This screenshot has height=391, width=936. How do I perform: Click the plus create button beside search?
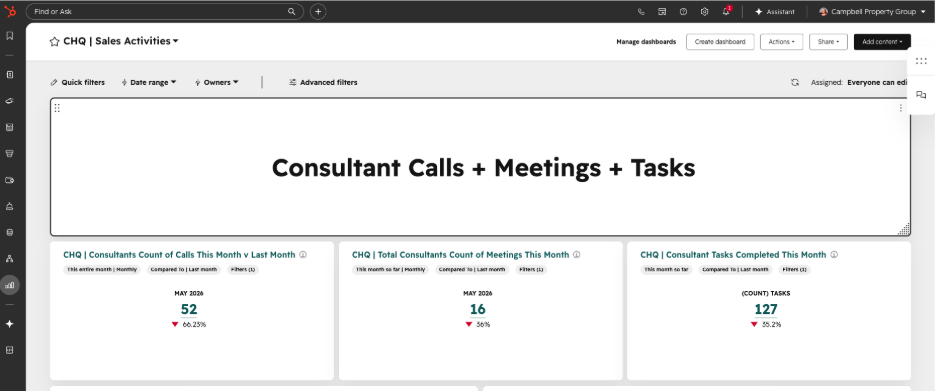click(x=318, y=11)
